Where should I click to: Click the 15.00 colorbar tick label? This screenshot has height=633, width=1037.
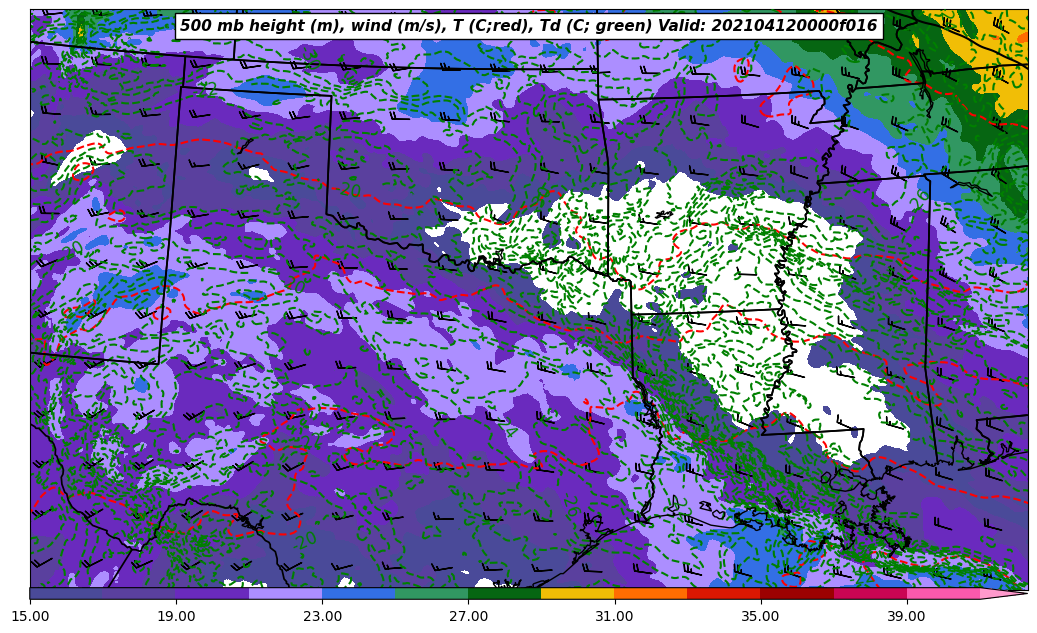coord(30,616)
